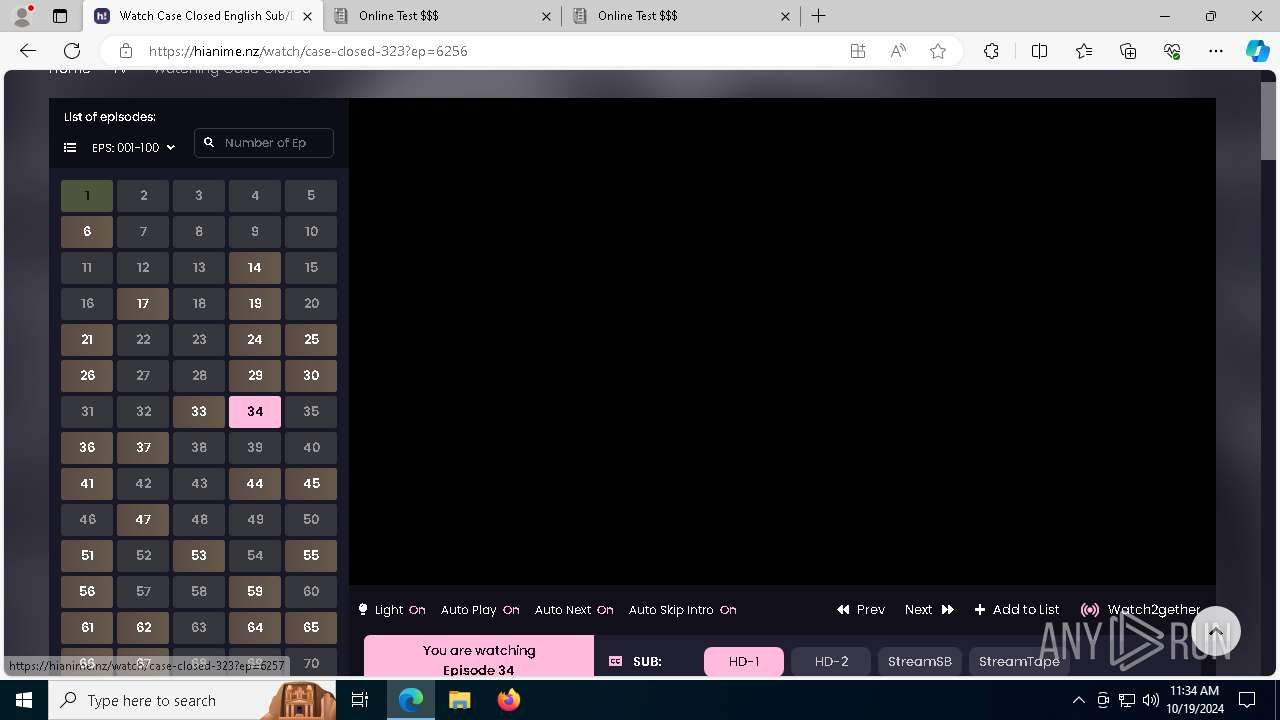
Task: Click the Number of Ep search field
Action: tap(264, 143)
